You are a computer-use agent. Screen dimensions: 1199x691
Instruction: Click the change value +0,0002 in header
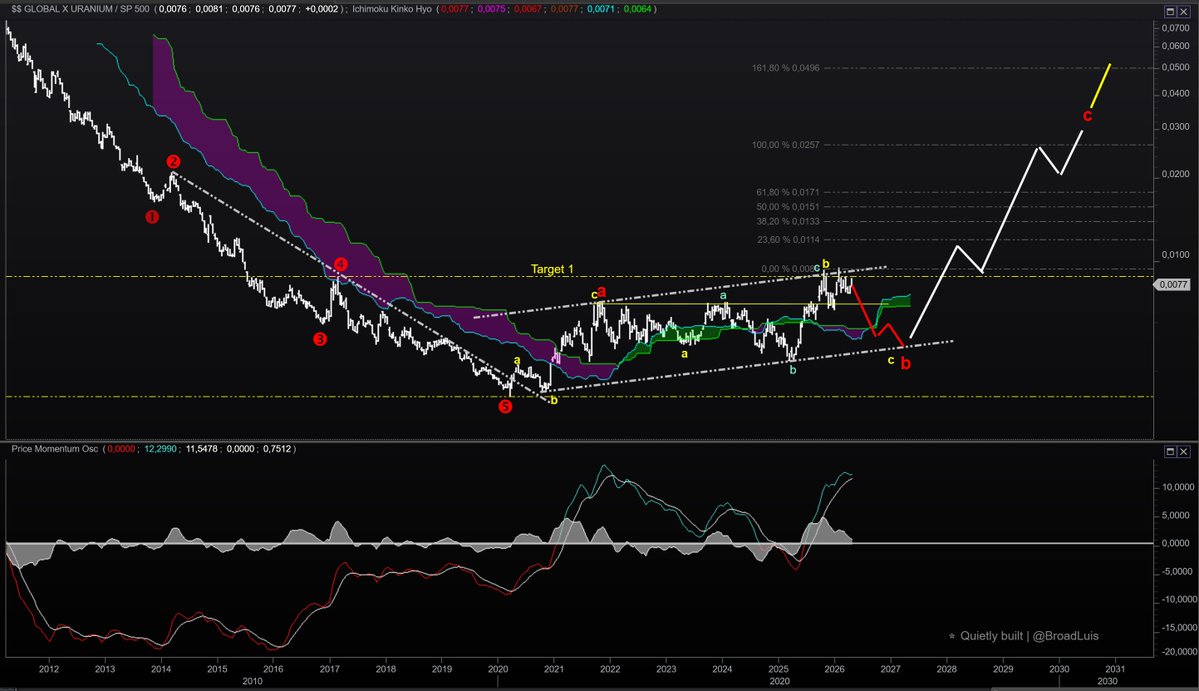click(x=320, y=9)
